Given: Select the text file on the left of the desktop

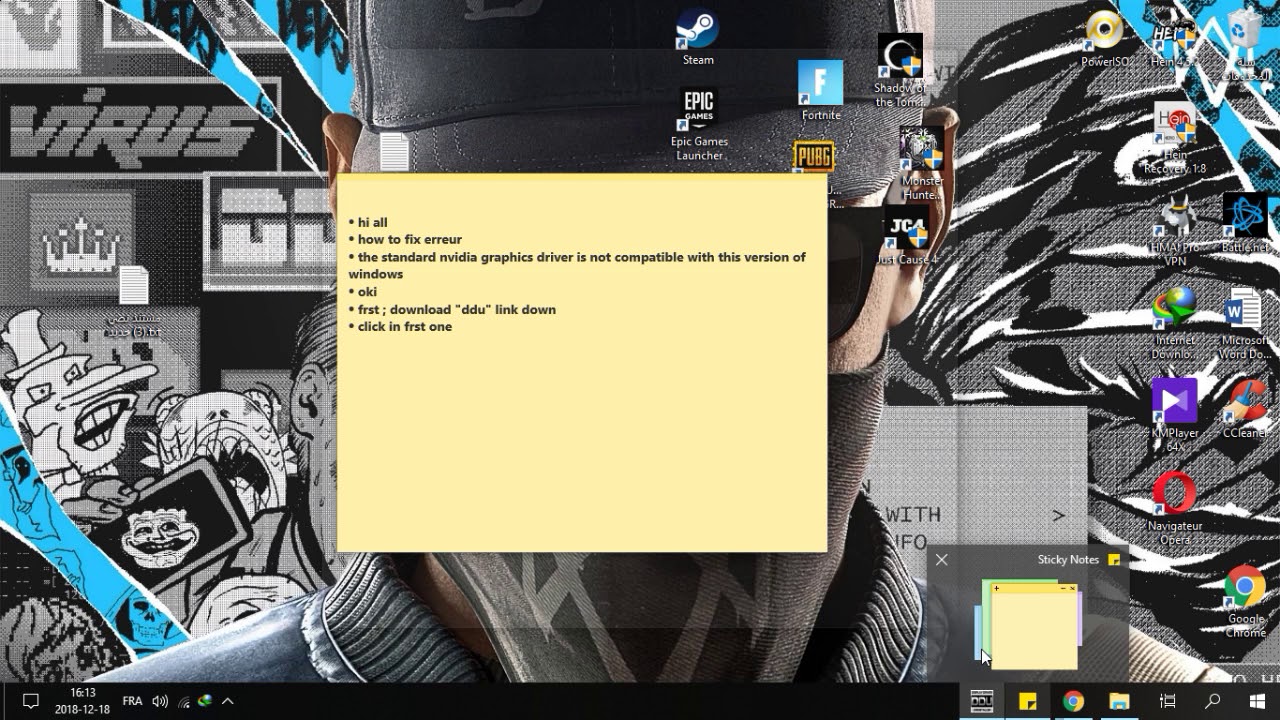Looking at the screenshot, I should point(133,301).
